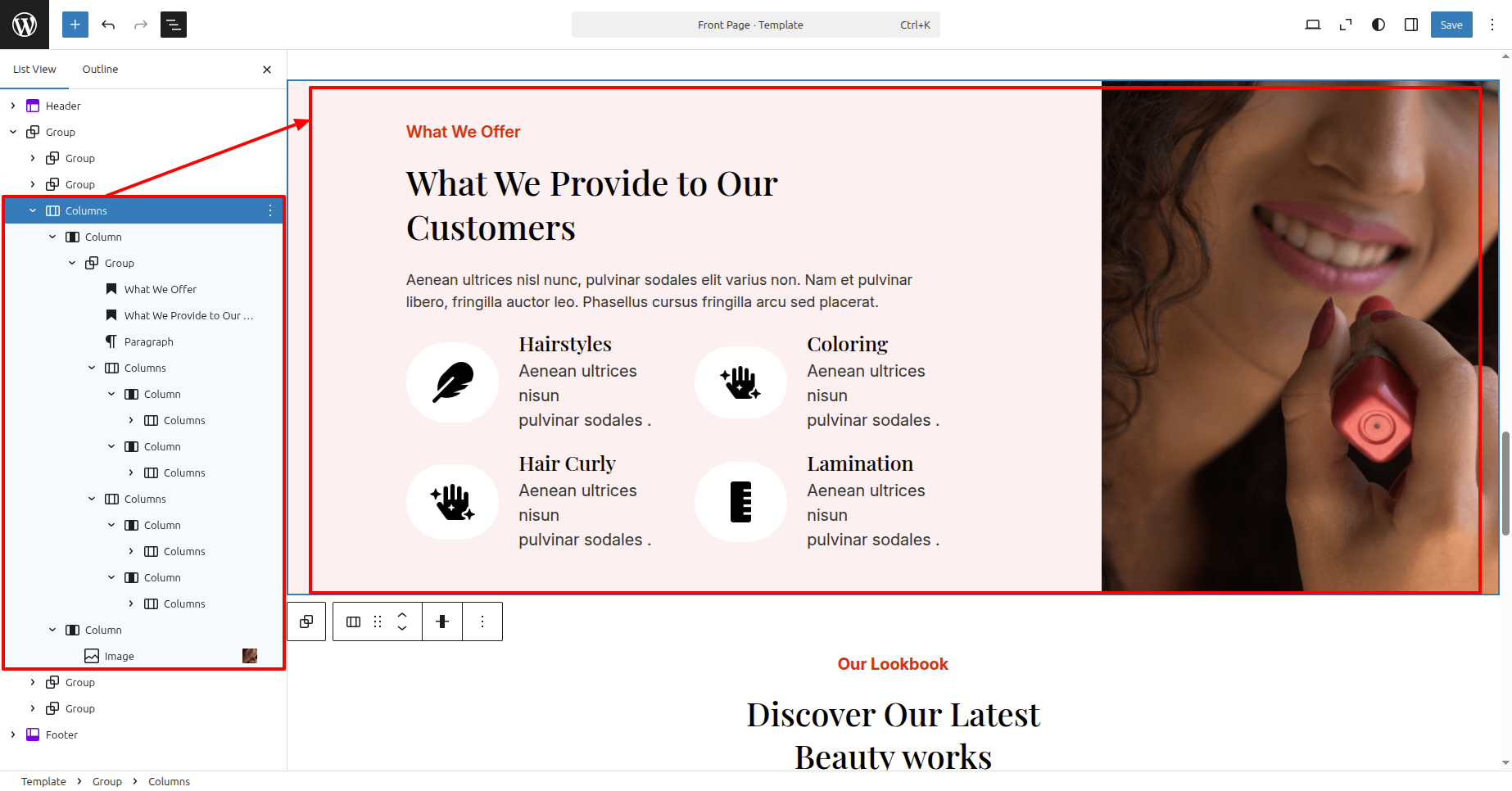The height and width of the screenshot is (791, 1512).
Task: Toggle the settings sidebar panel icon
Action: [x=1411, y=25]
